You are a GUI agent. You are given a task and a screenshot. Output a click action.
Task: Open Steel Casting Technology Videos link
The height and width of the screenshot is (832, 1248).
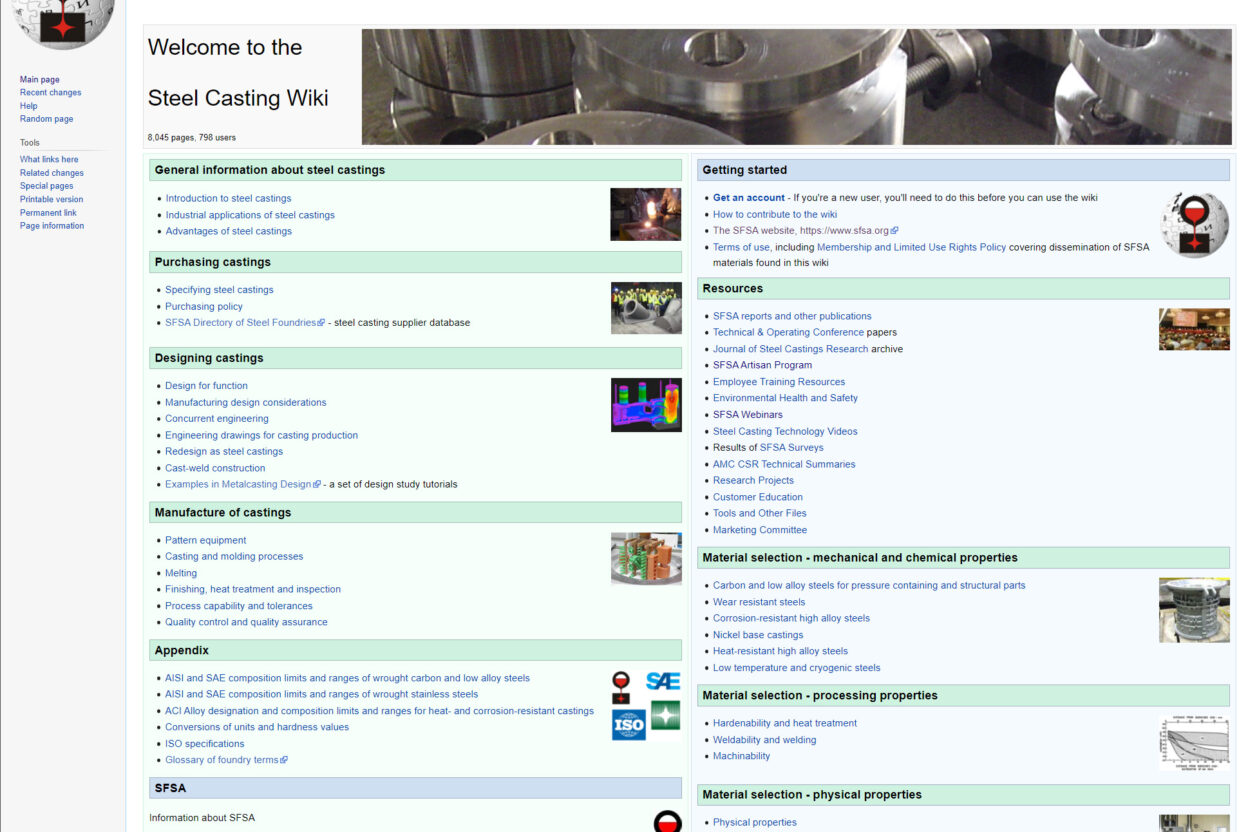784,432
